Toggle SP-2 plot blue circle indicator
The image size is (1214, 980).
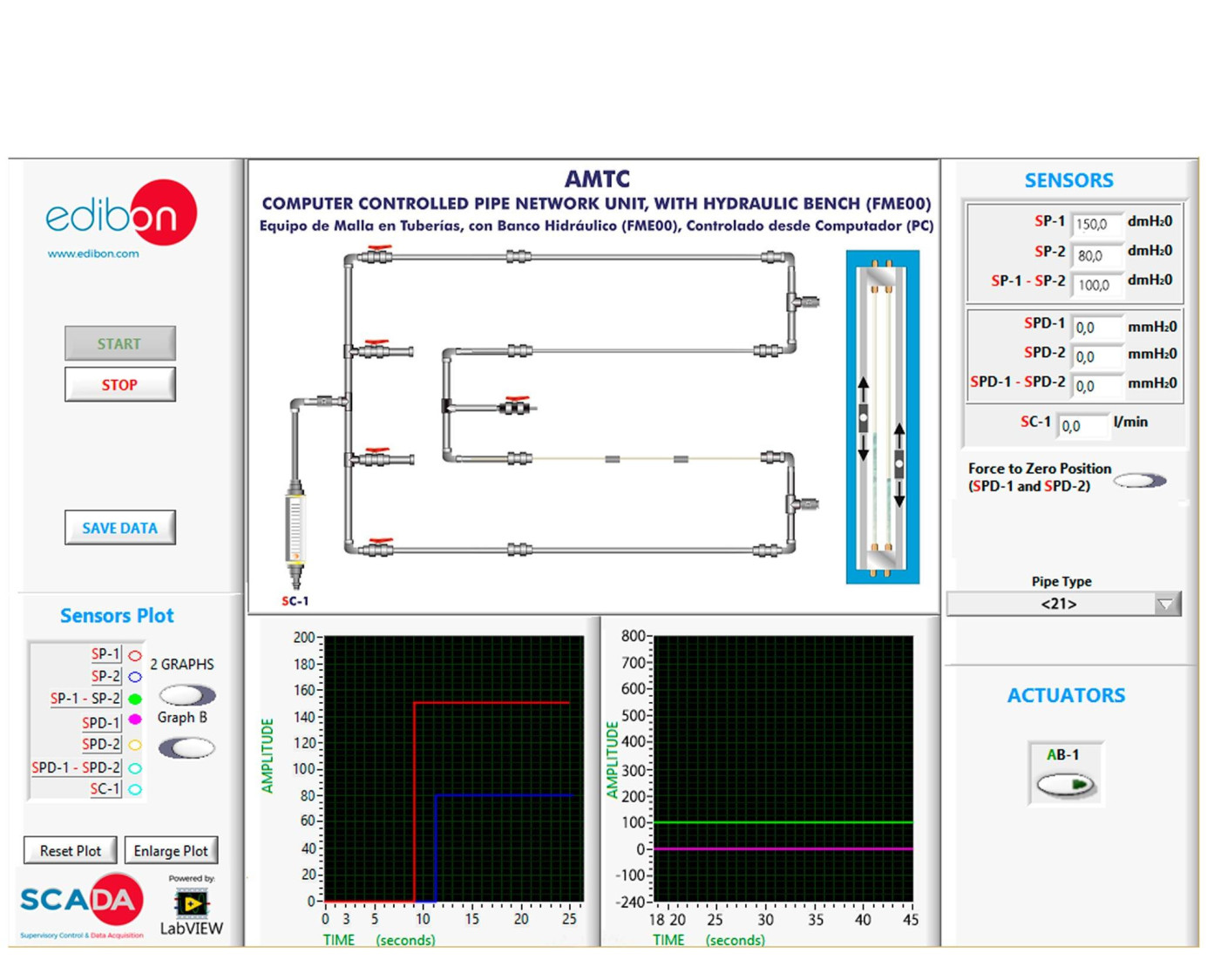click(x=135, y=677)
